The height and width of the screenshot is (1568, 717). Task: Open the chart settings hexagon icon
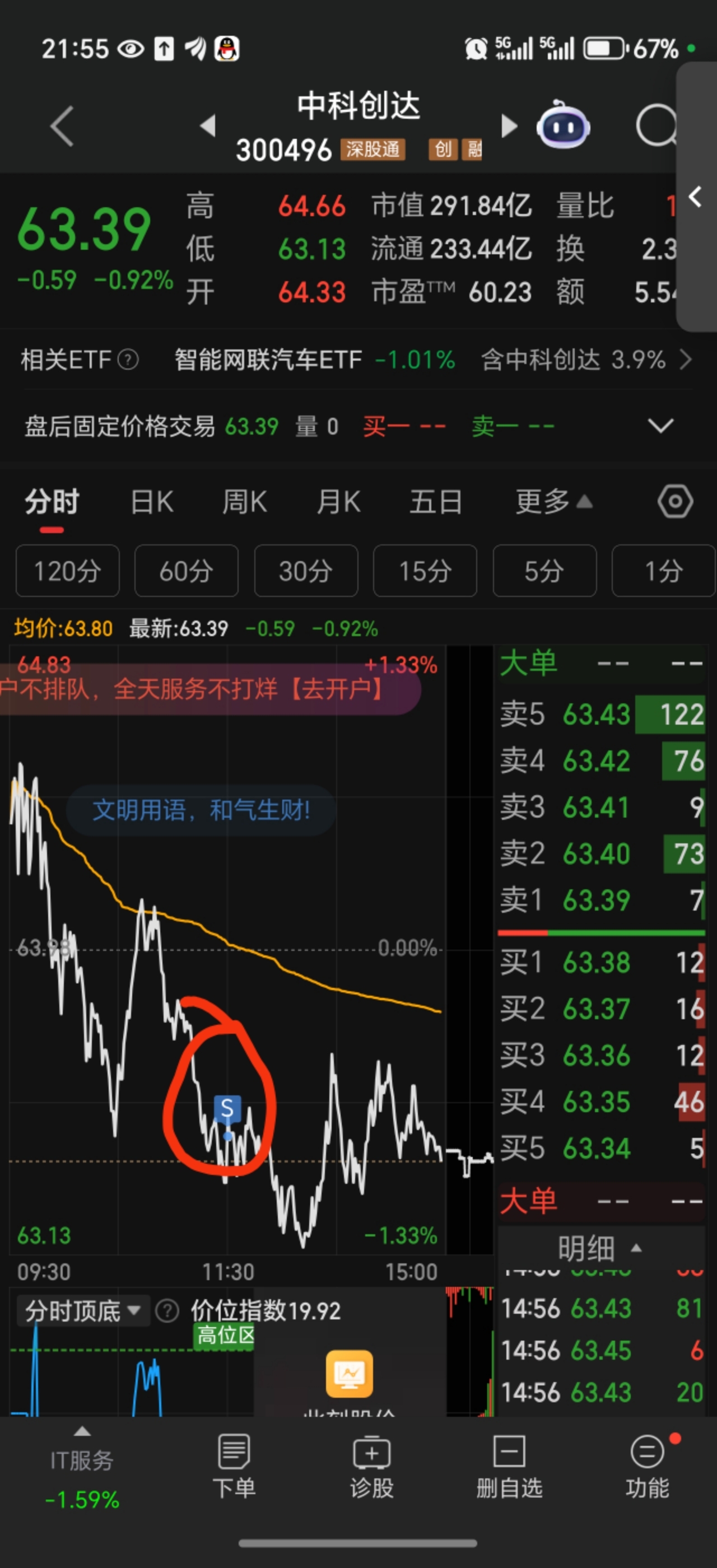pyautogui.click(x=675, y=502)
